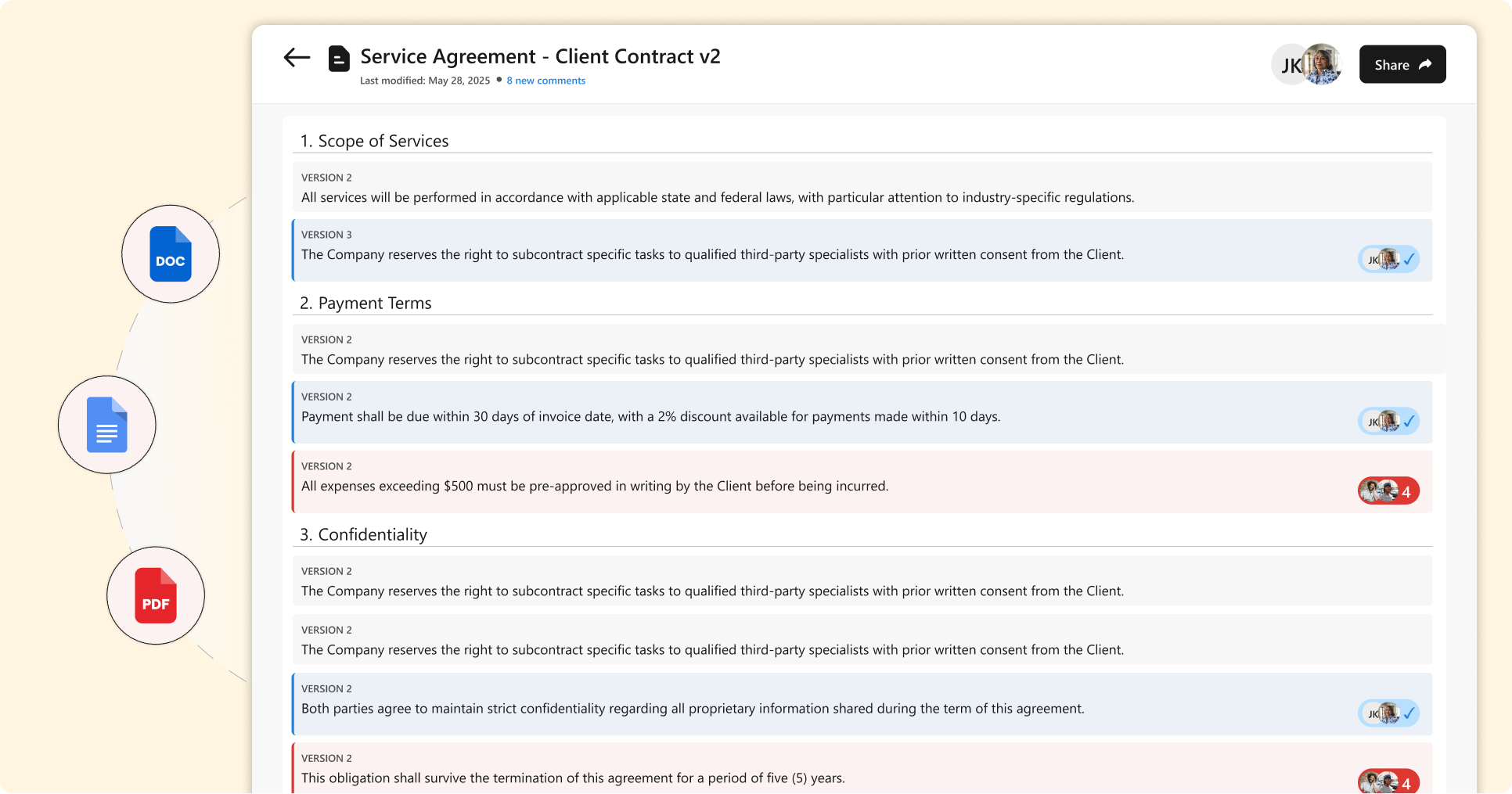Select clause about applicable state and federal laws
The image size is (1512, 794).
[862, 187]
